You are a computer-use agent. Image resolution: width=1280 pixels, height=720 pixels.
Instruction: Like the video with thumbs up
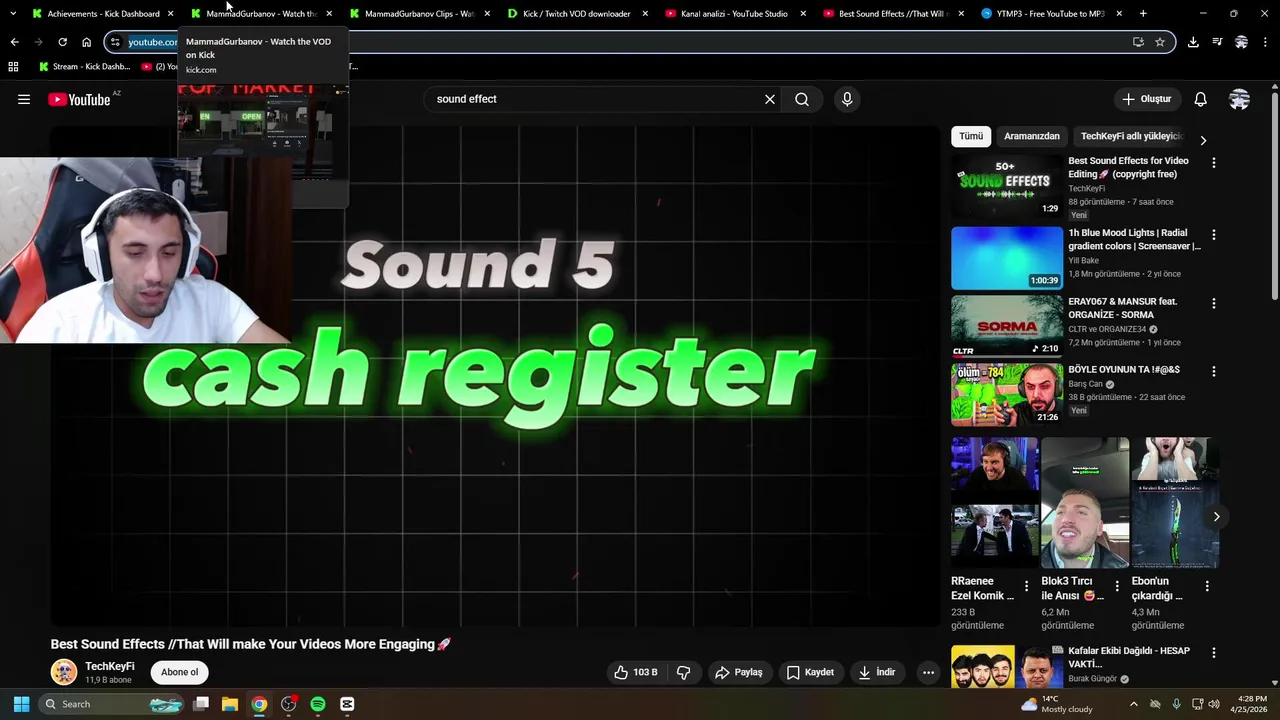tap(636, 672)
